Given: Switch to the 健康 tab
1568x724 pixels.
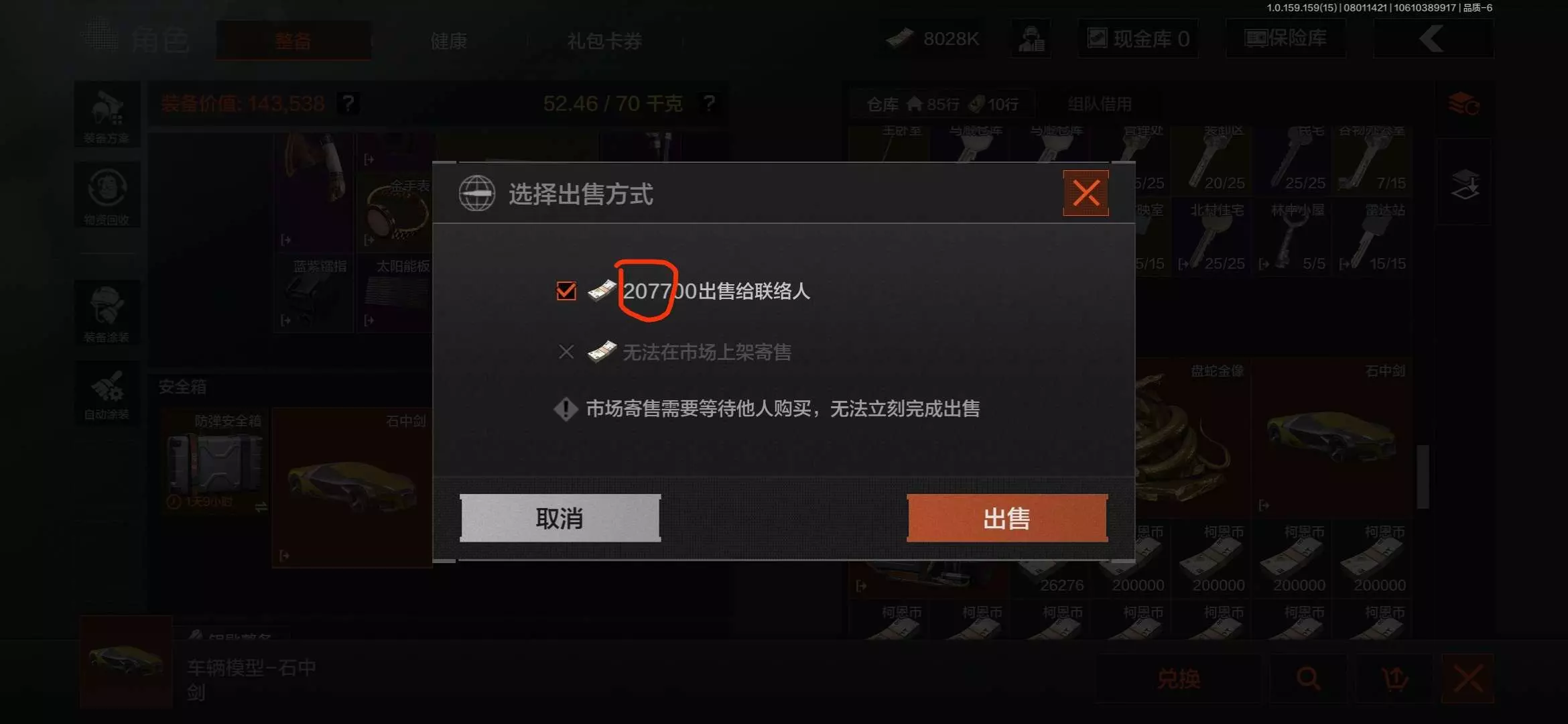Looking at the screenshot, I should point(449,40).
